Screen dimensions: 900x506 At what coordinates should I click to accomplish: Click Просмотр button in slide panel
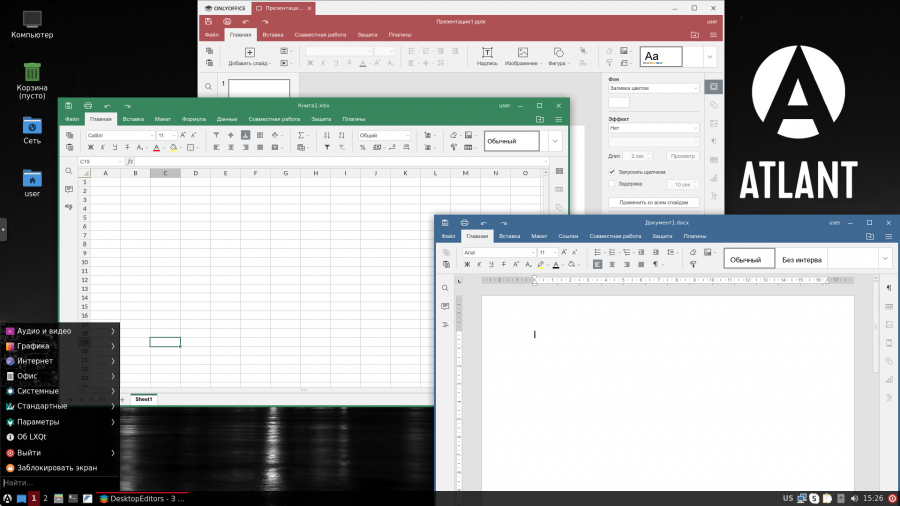click(682, 156)
